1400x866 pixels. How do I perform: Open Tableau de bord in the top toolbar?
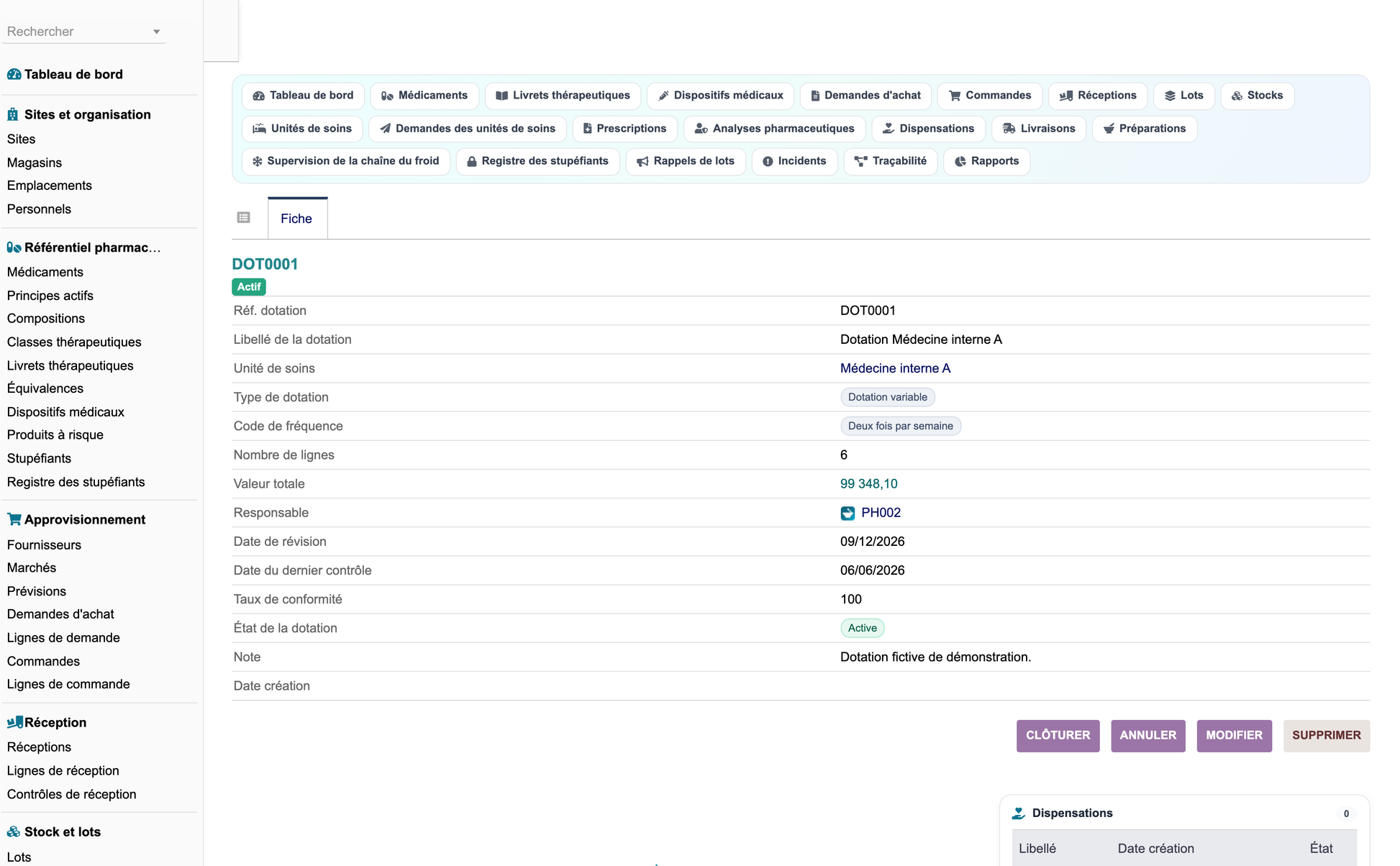(x=303, y=96)
